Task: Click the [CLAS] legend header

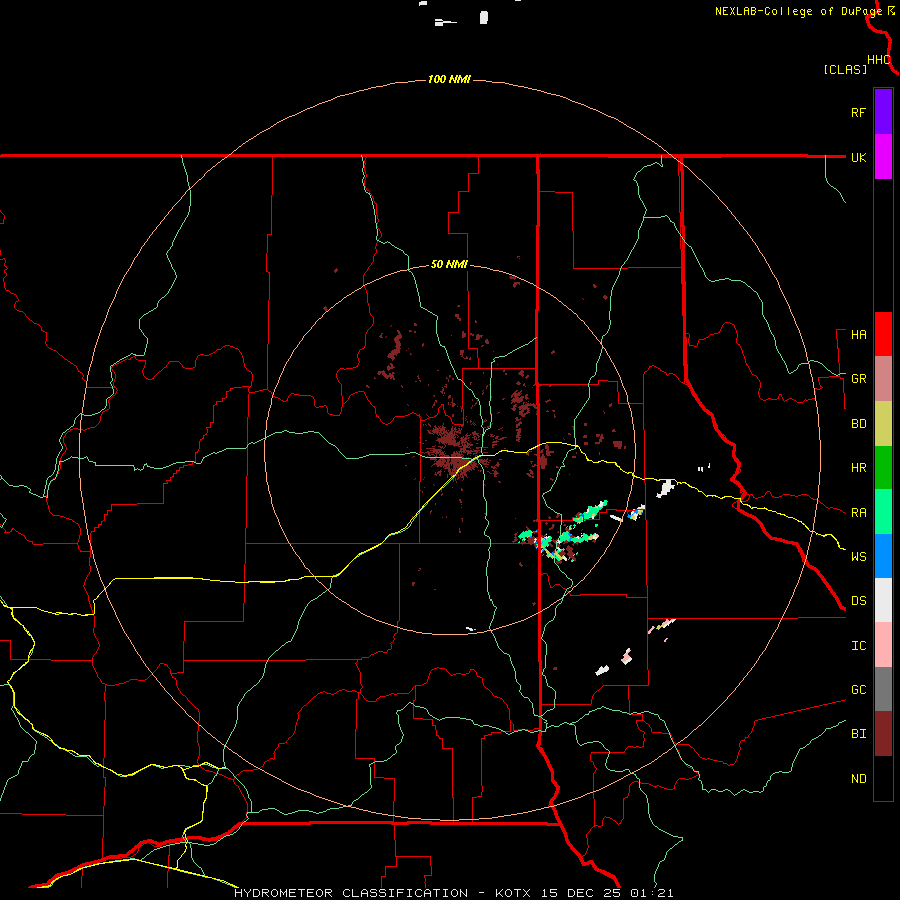Action: pos(845,70)
